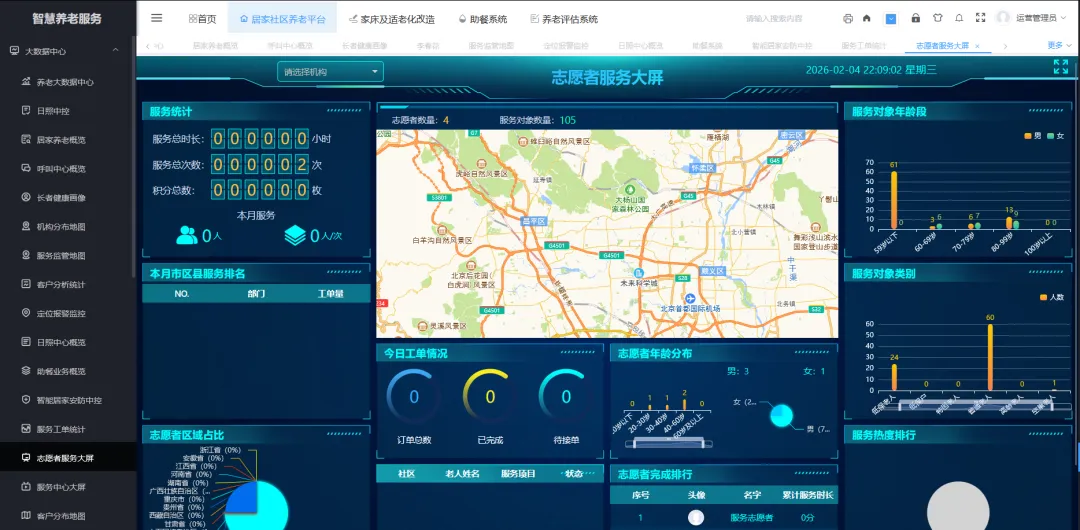
Task: Click the 已完成 circular gauge
Action: (x=490, y=396)
